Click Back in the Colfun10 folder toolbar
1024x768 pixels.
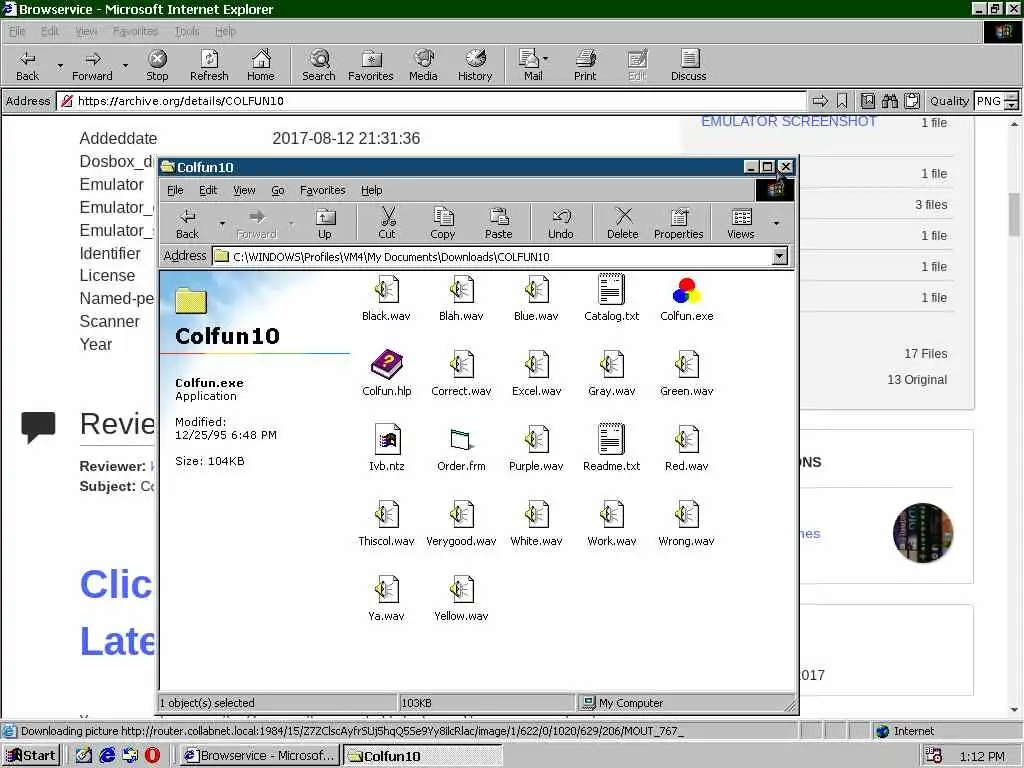(x=187, y=223)
